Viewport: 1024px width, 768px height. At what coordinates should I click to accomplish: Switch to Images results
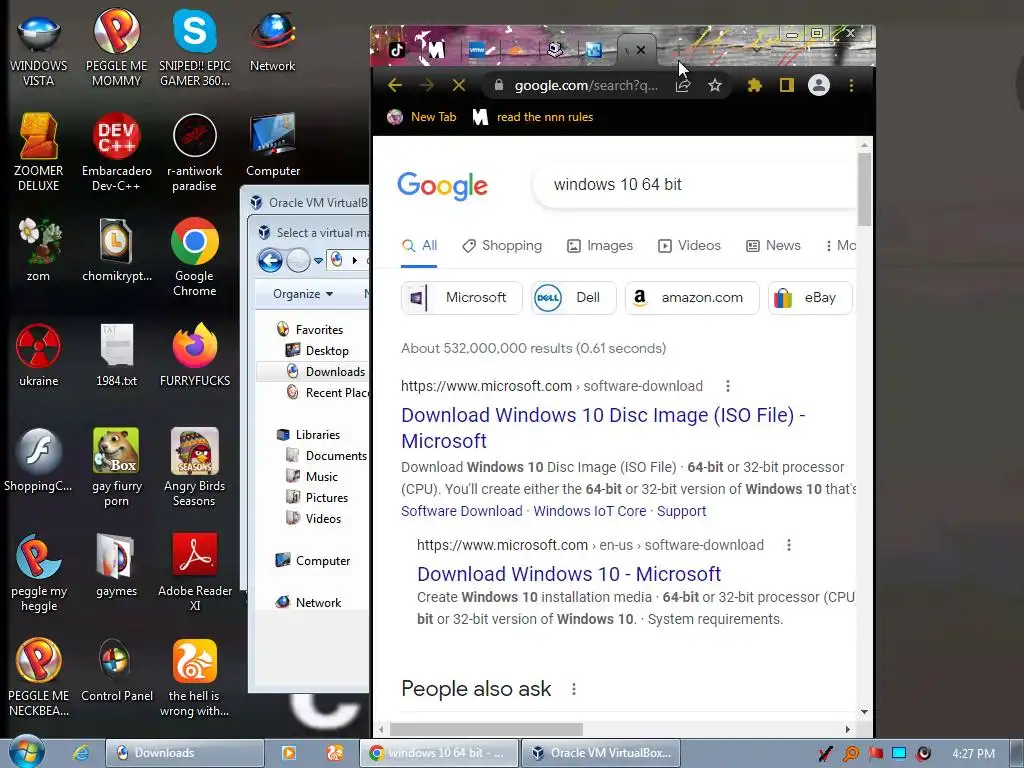pyautogui.click(x=600, y=246)
